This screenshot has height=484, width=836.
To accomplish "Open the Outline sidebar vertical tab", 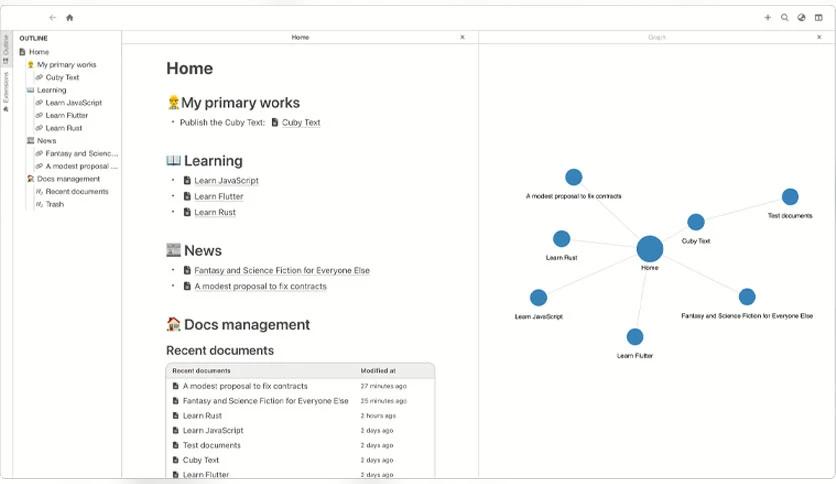I will click(x=6, y=49).
